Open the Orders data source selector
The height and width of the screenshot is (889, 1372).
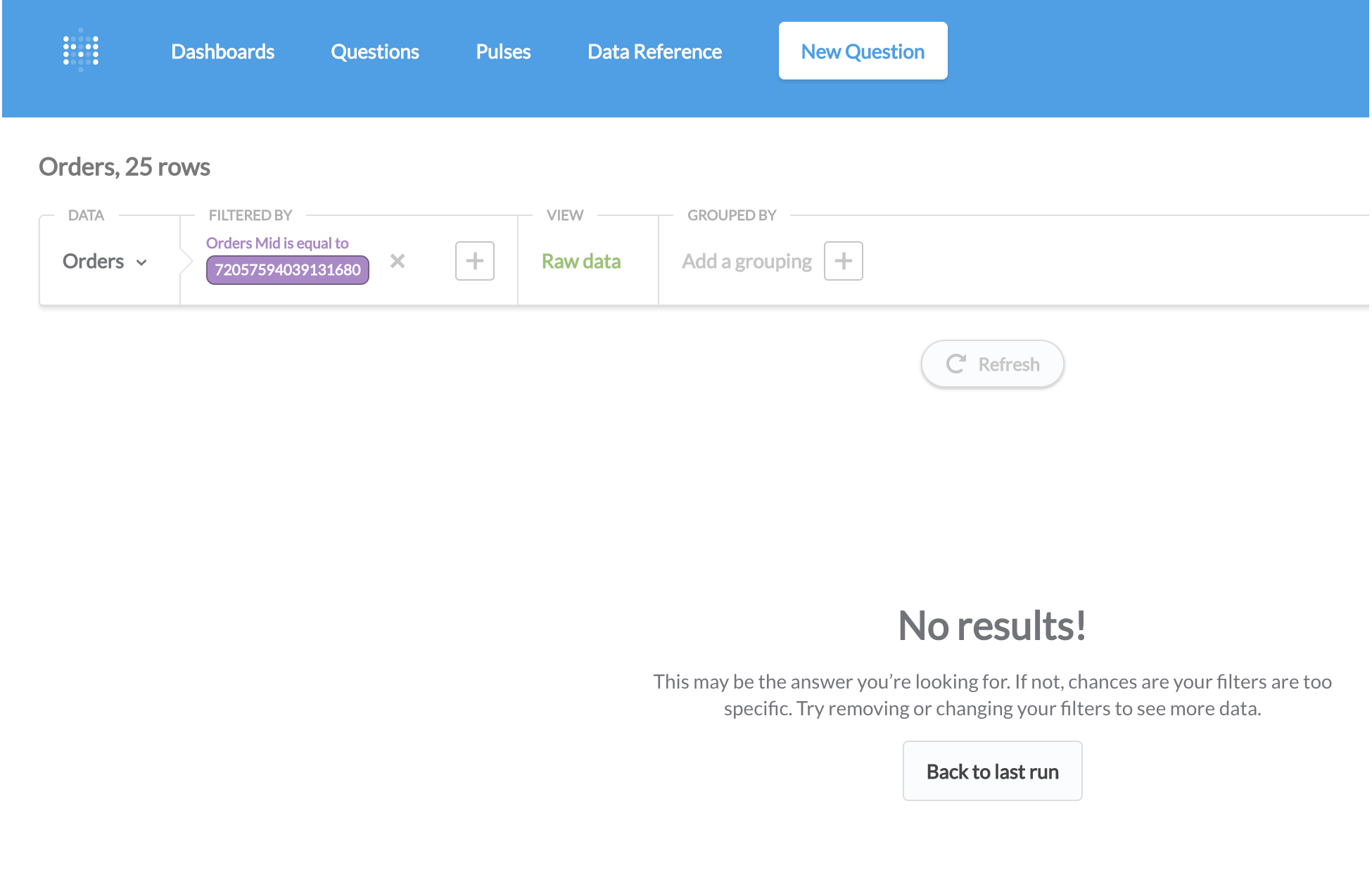(94, 261)
